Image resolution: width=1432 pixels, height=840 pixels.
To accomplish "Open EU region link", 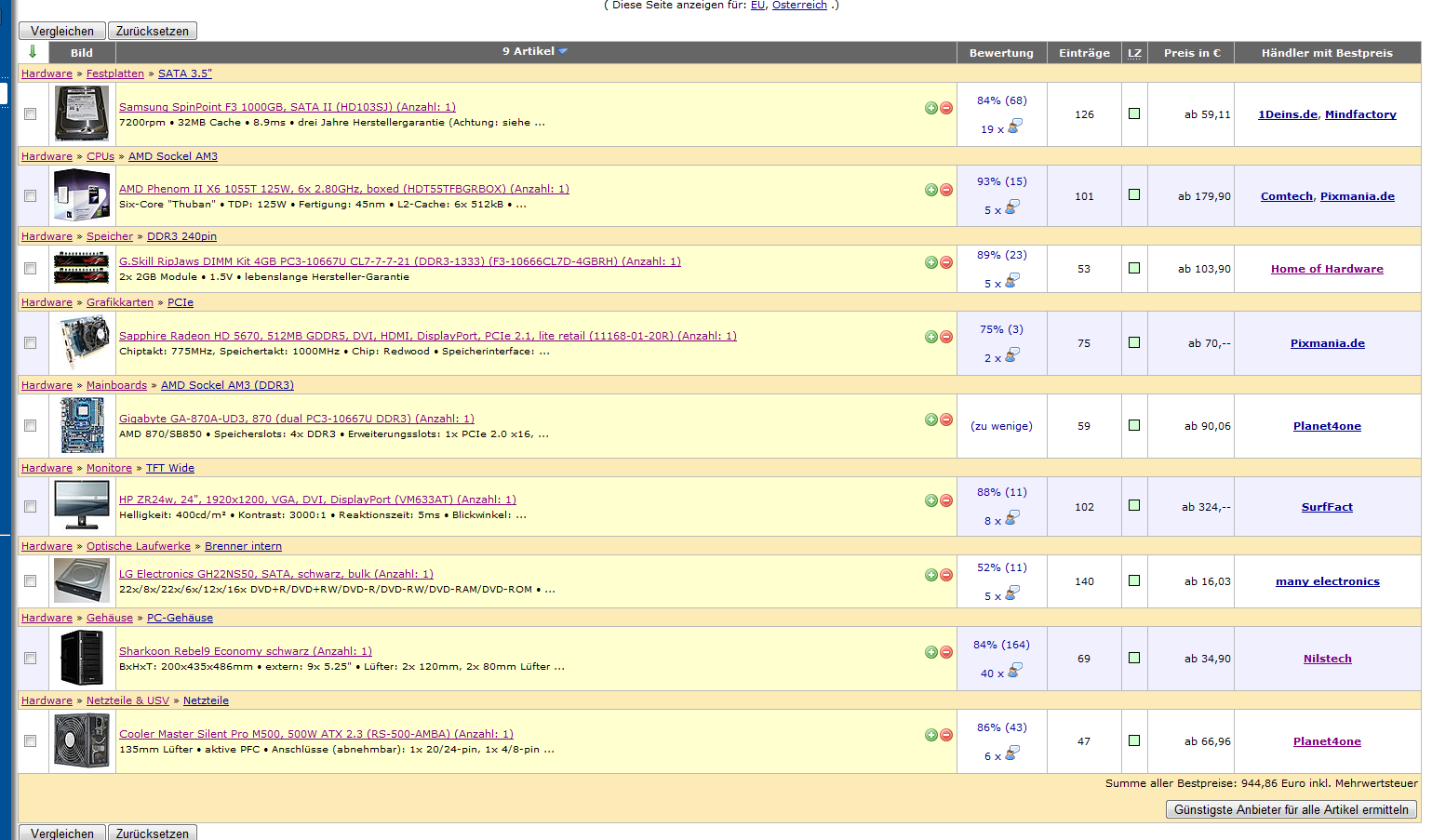I will (757, 5).
